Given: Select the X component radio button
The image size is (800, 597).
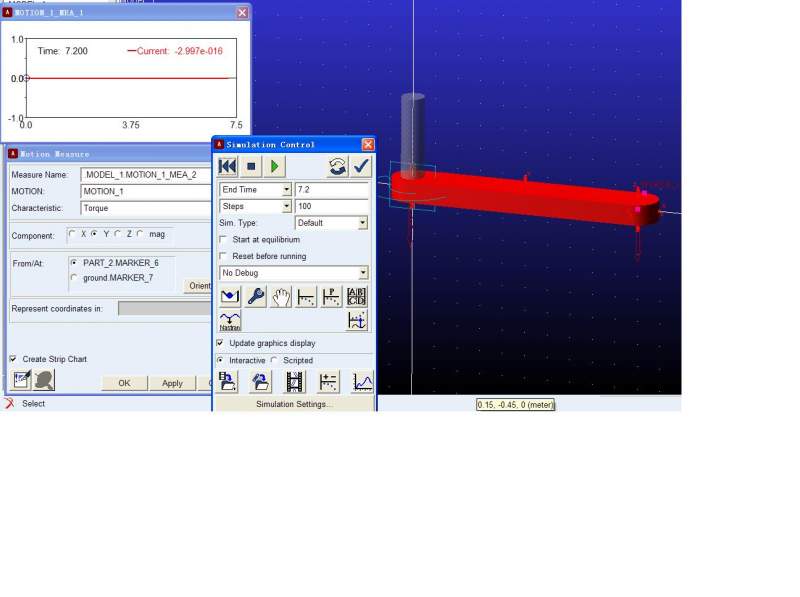Looking at the screenshot, I should pyautogui.click(x=72, y=234).
